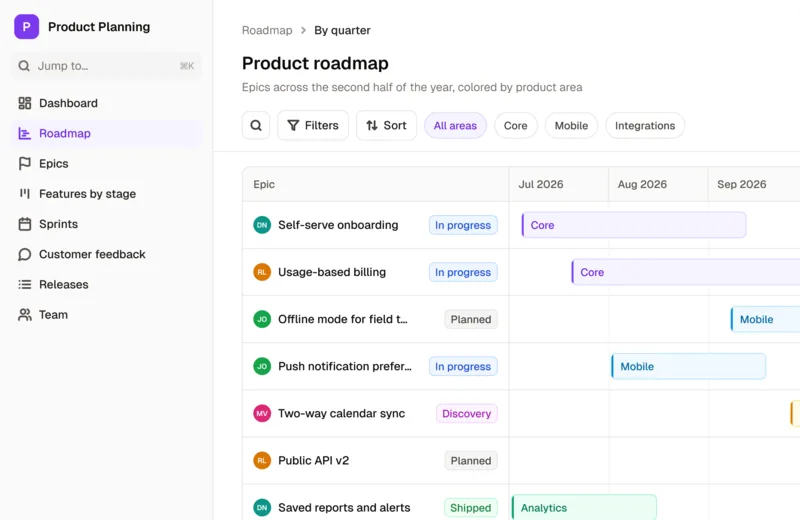The width and height of the screenshot is (800, 520).
Task: Open the Saved reports and alerts epic
Action: pos(344,508)
